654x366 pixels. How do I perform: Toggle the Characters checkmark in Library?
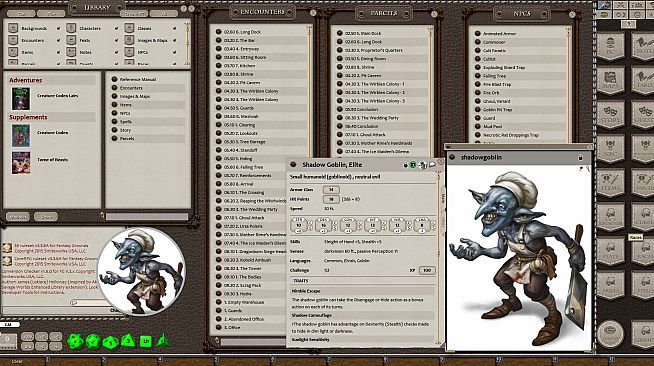click(x=116, y=28)
